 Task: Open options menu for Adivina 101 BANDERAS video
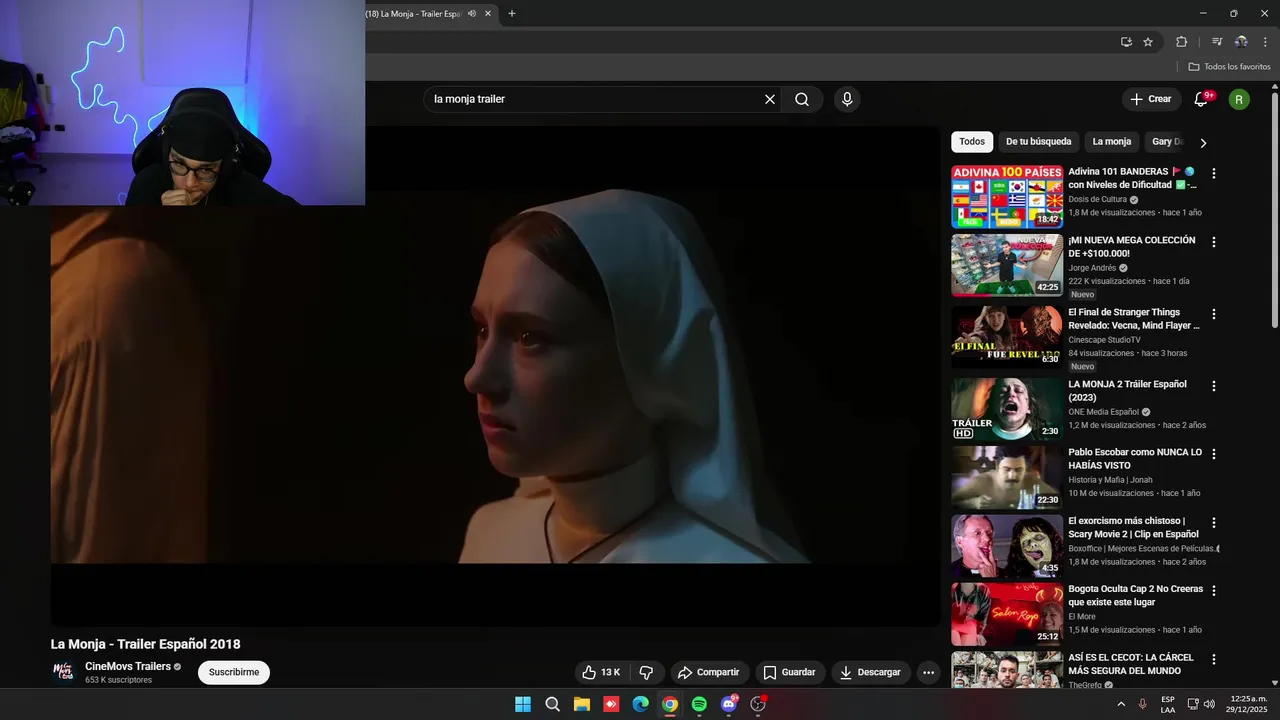click(x=1214, y=173)
